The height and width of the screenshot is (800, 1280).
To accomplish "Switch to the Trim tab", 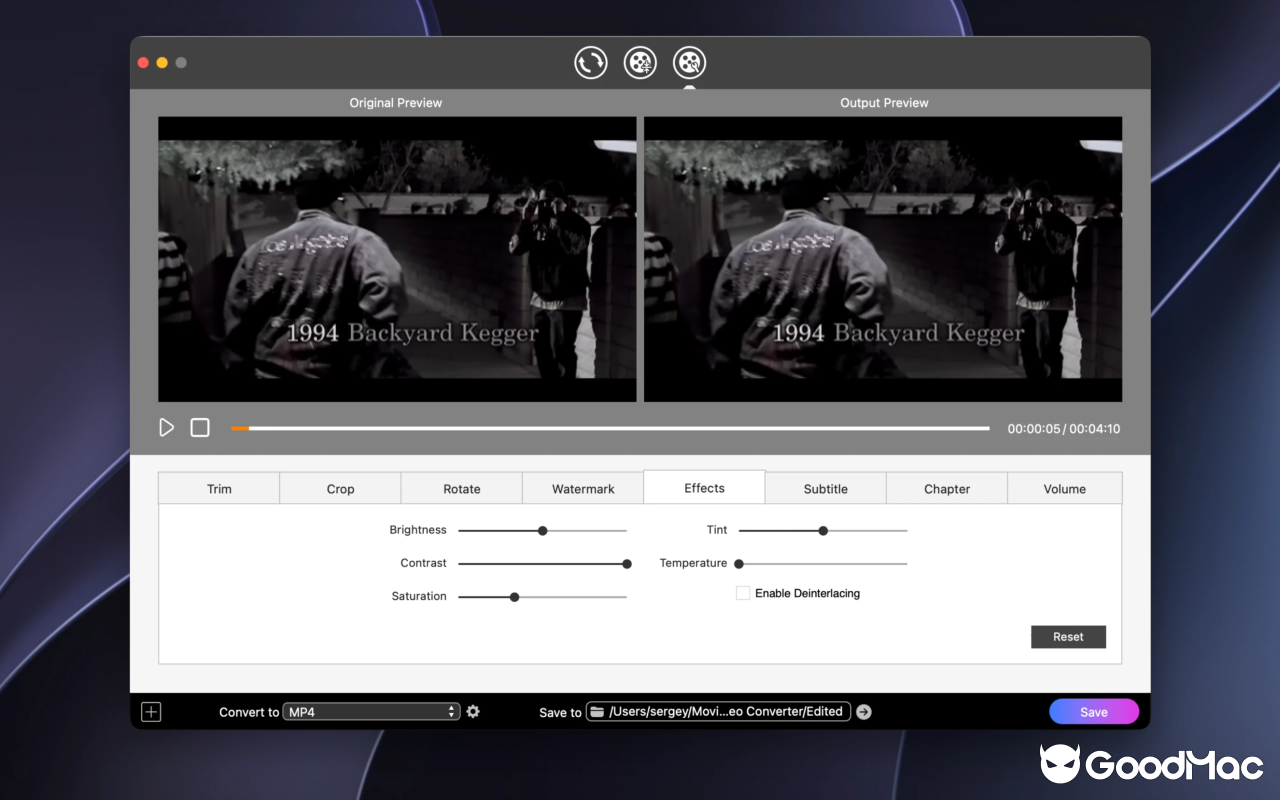I will point(219,489).
